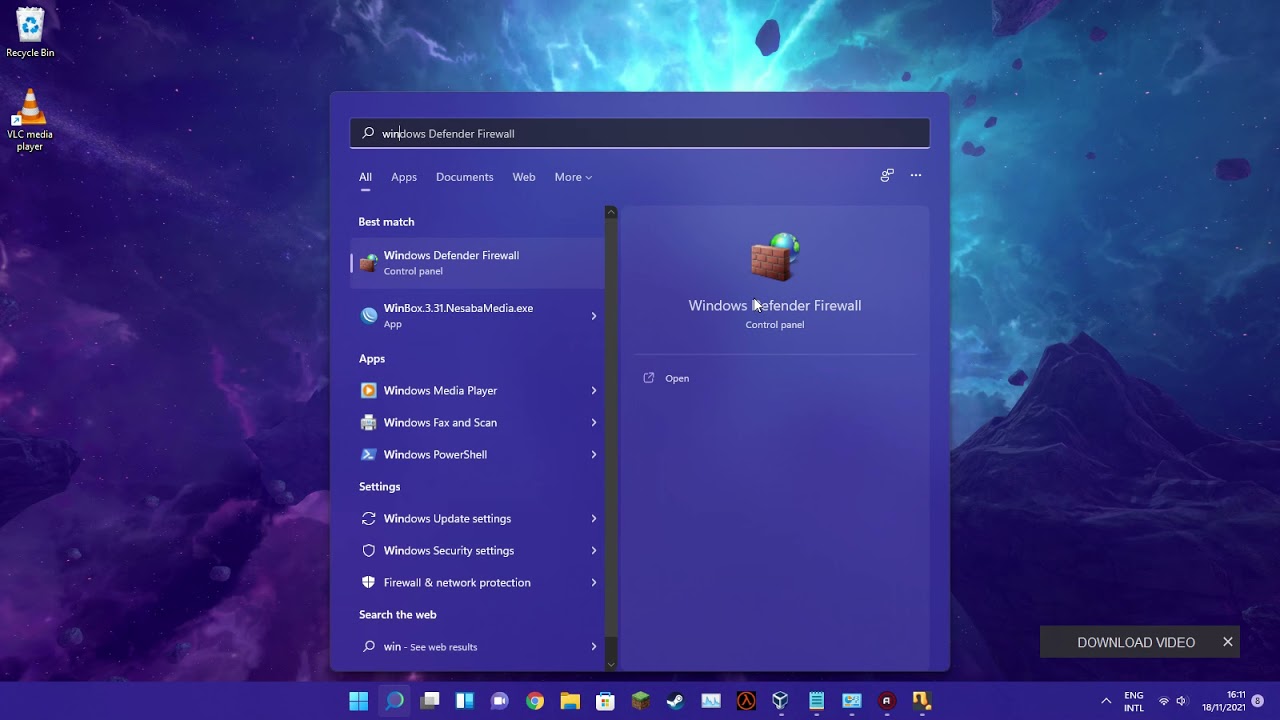Screen dimensions: 1280x720
Task: Click the Best match section heading
Action: tap(386, 222)
